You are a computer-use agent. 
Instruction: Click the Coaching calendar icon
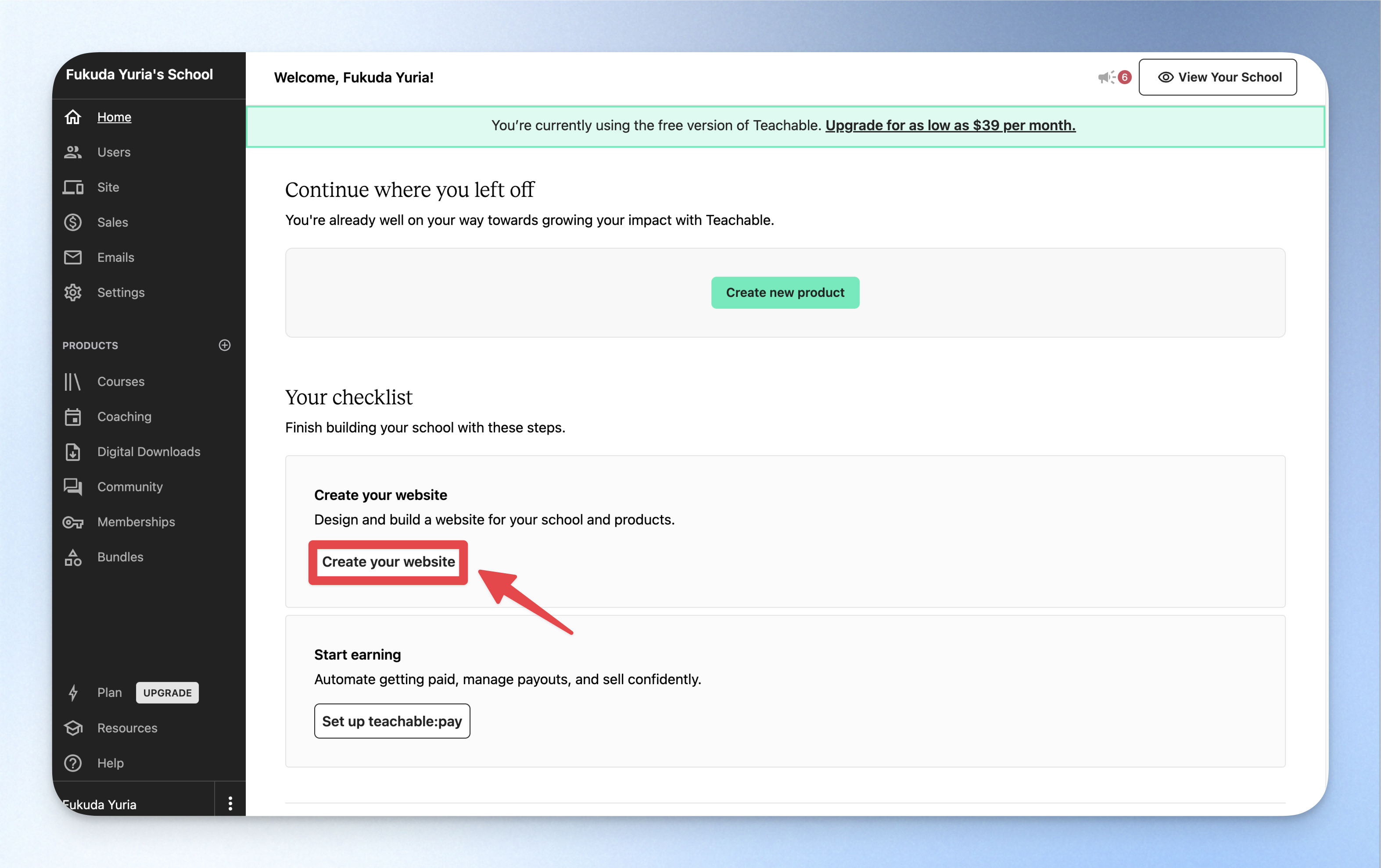[x=73, y=417]
